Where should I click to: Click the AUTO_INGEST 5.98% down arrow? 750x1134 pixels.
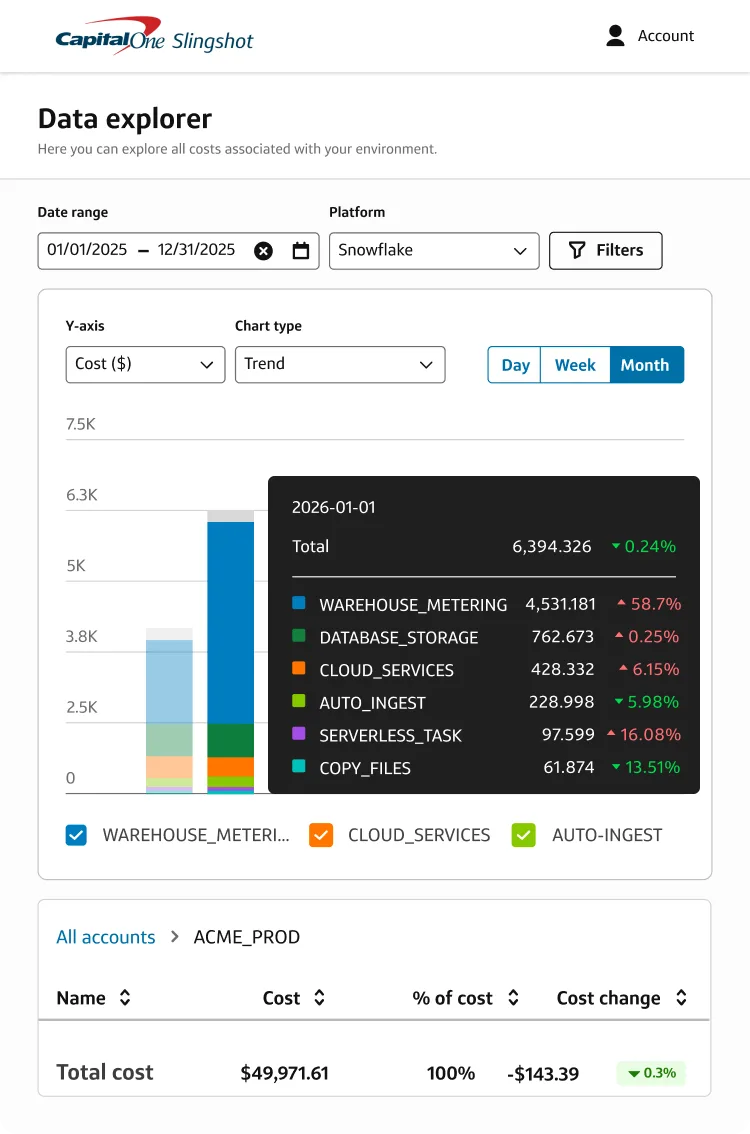618,702
